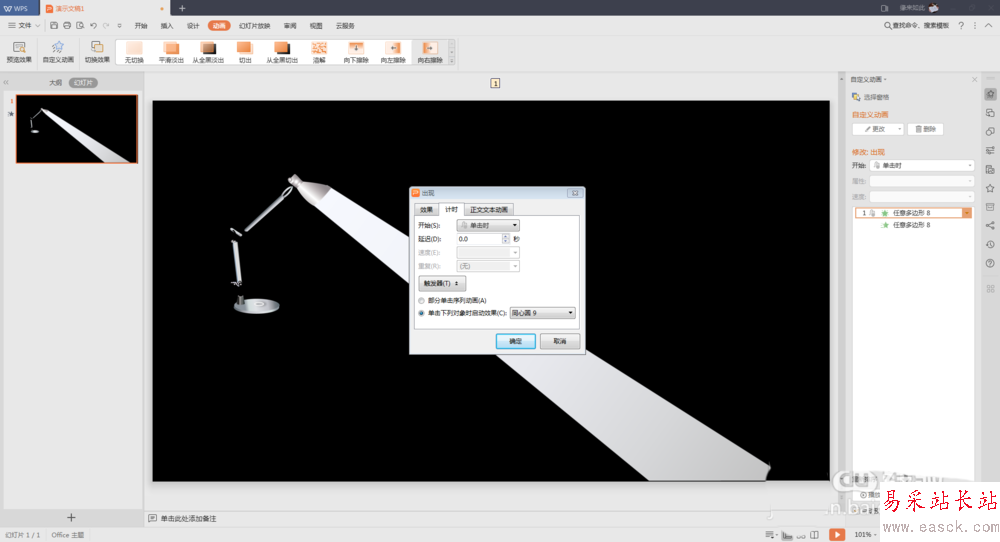Switch to the 计时 timing tab
This screenshot has width=1000, height=542.
(452, 209)
